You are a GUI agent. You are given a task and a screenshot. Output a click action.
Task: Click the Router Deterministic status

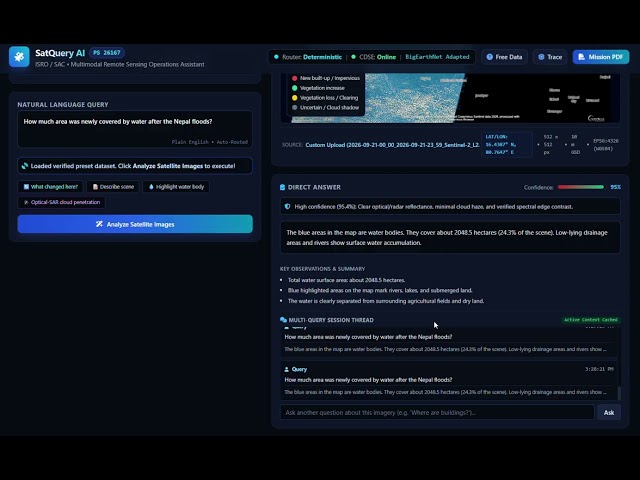coord(308,57)
